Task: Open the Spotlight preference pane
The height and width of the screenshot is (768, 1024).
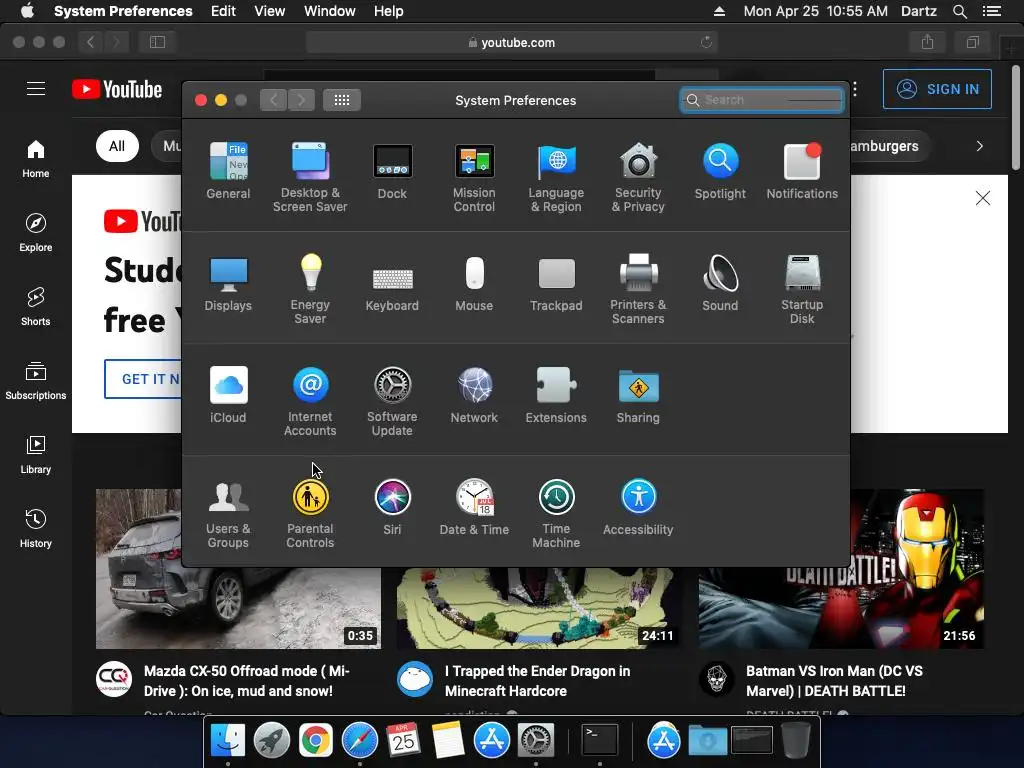Action: tap(720, 170)
